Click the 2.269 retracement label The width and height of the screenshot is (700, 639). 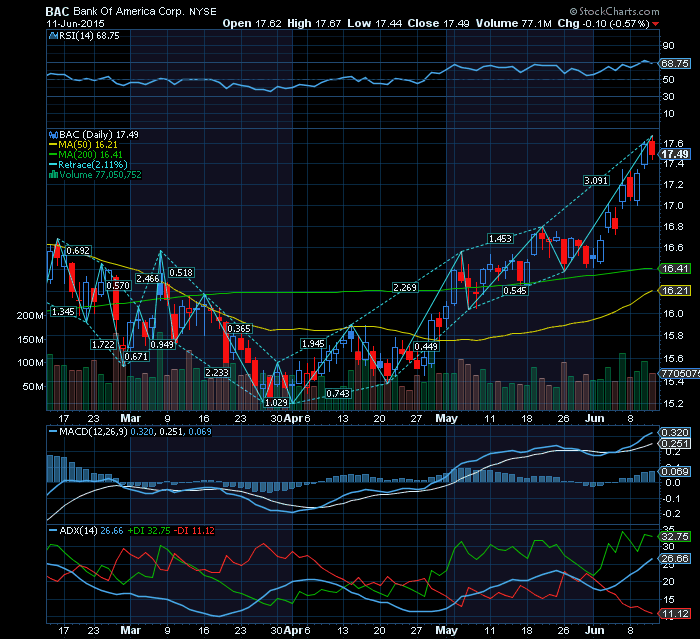point(405,288)
